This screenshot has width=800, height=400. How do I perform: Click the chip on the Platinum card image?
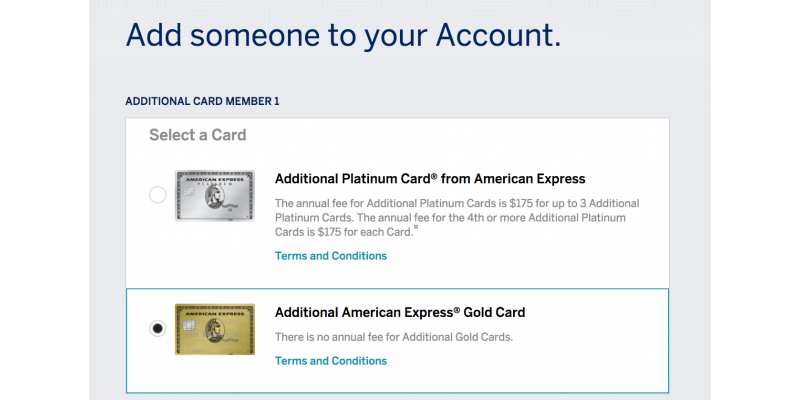click(x=188, y=192)
